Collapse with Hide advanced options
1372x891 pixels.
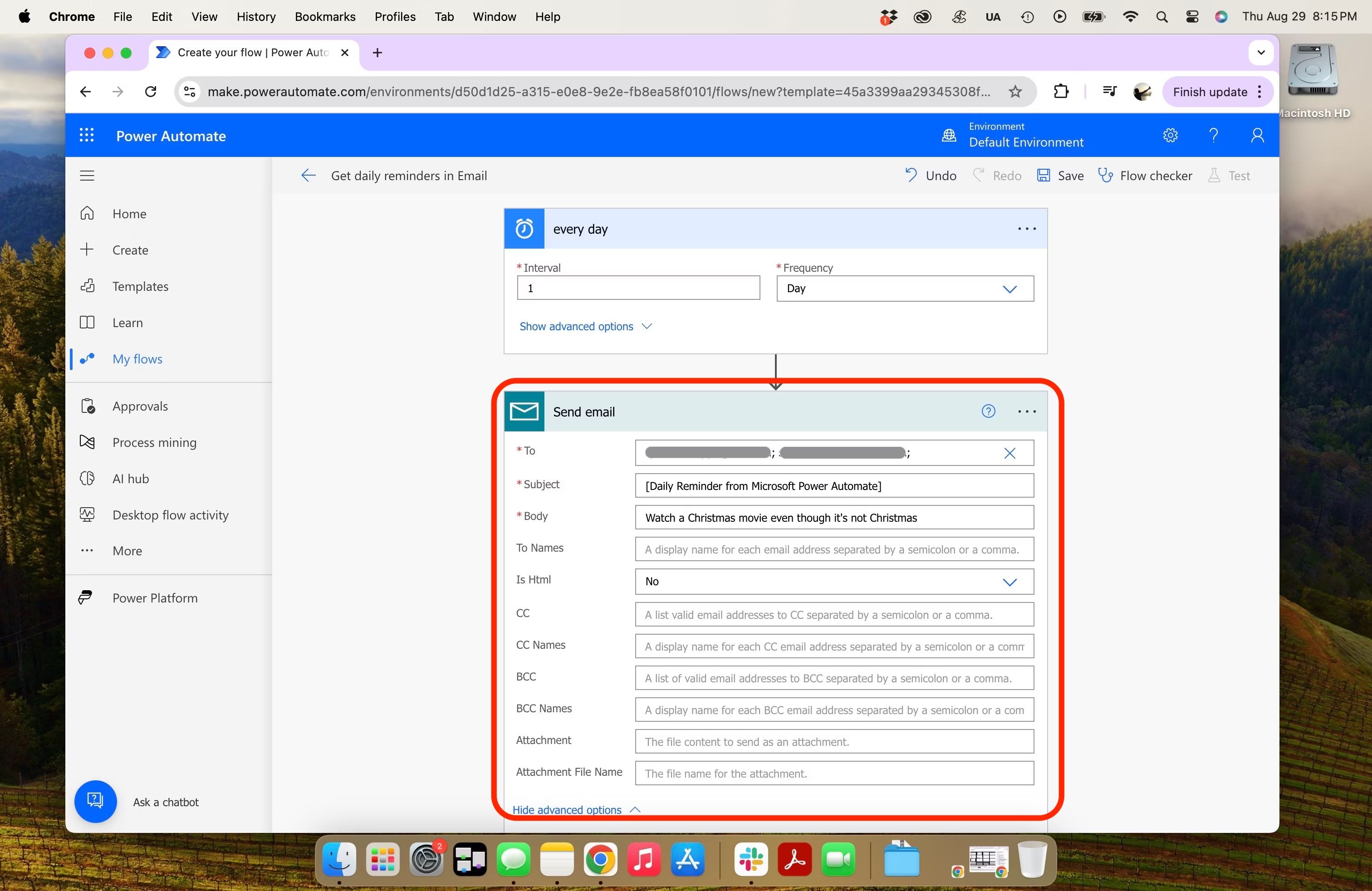point(576,810)
